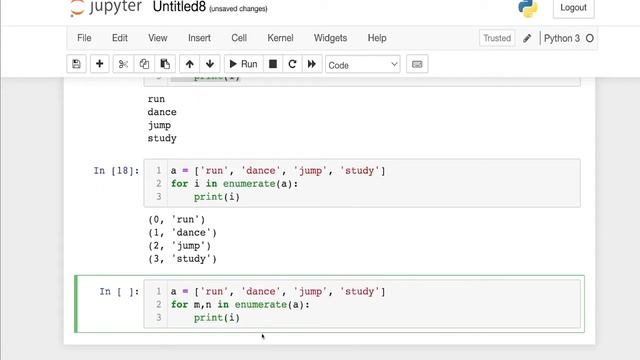Paste cells below icon
Image resolution: width=640 pixels, height=360 pixels.
click(165, 64)
